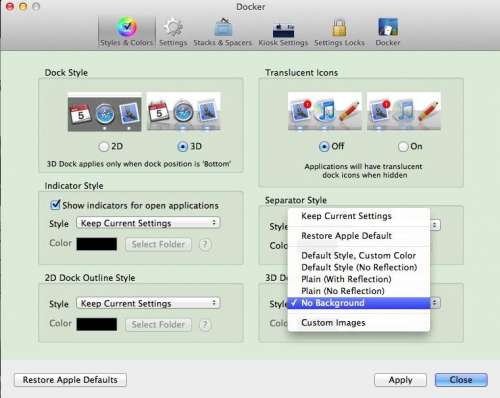Choose Plain (With Reflection) option
The height and width of the screenshot is (398, 500).
359,279
